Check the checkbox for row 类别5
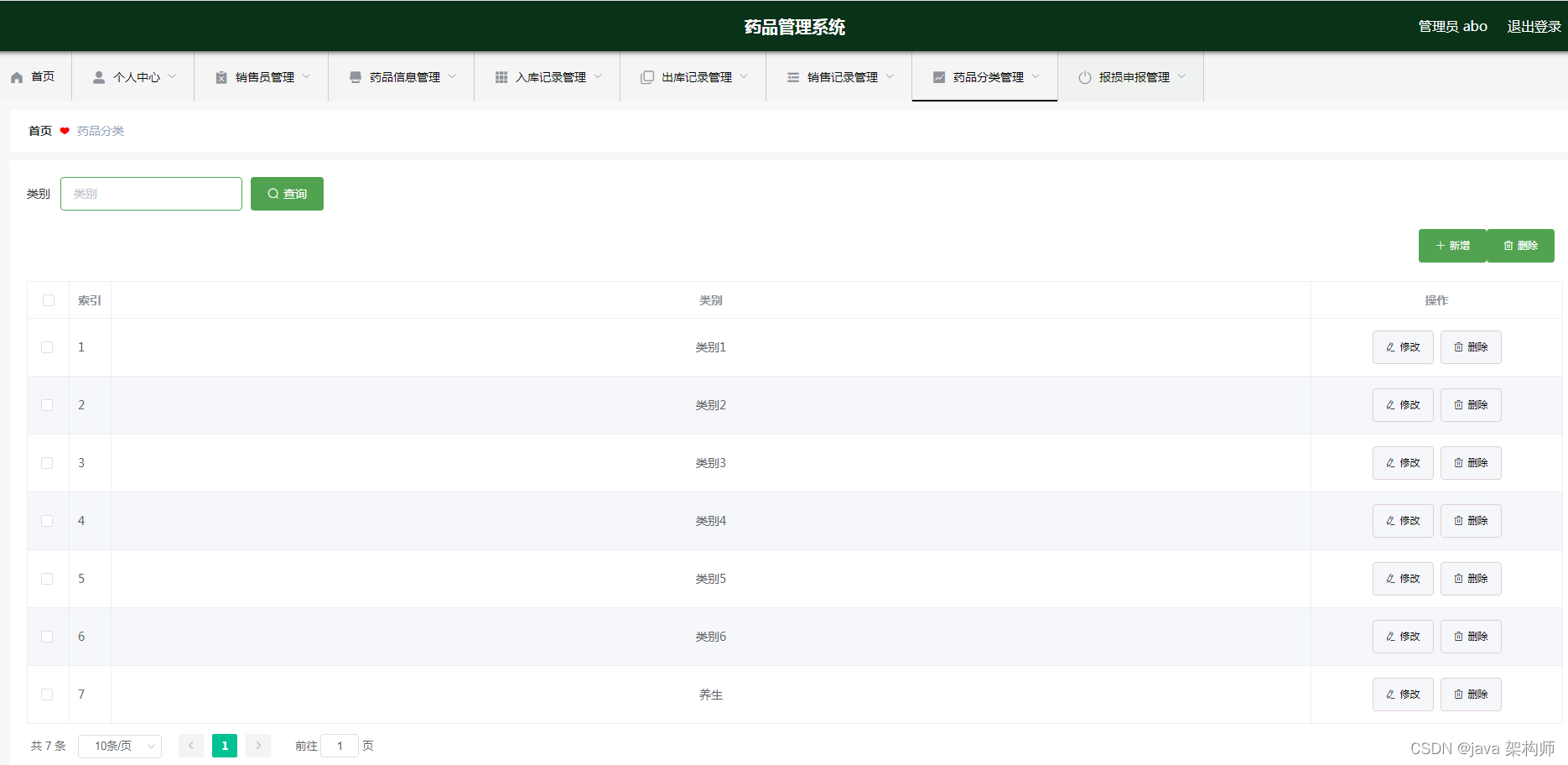 47,579
